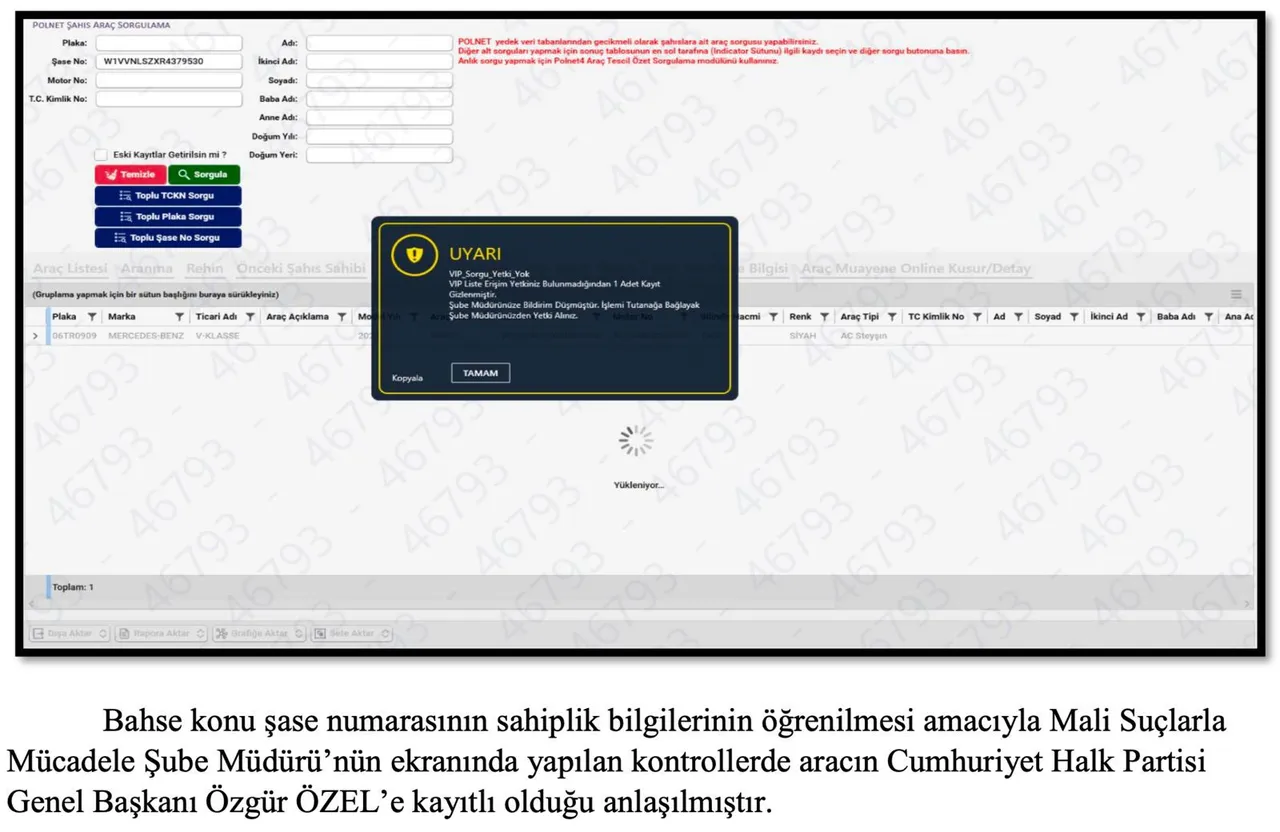Open the Marka column filter funnel
1280x832 pixels.
click(x=180, y=316)
